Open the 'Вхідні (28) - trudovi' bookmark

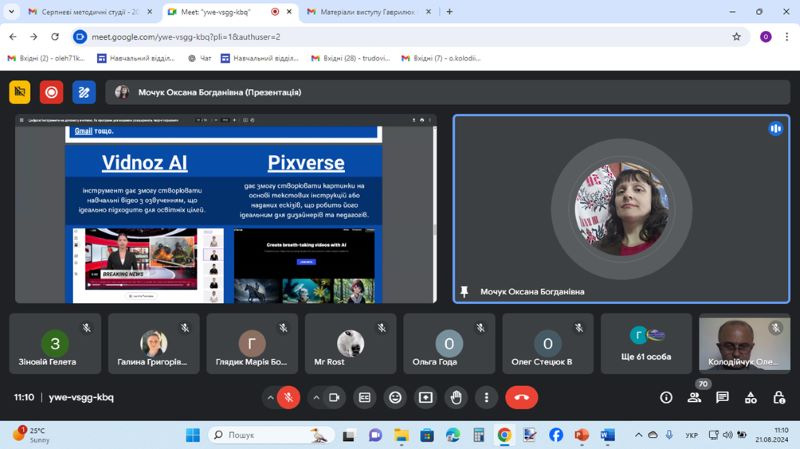coord(351,58)
